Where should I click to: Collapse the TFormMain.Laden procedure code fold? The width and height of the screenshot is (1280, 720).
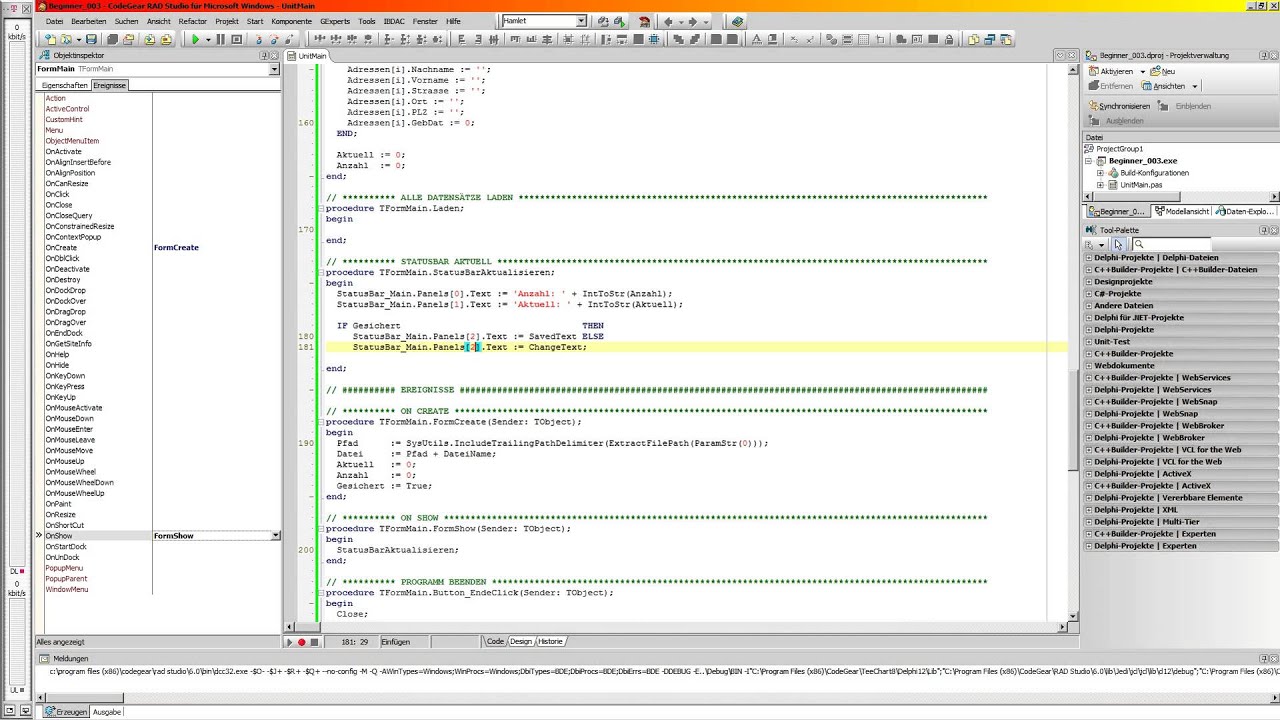pos(320,208)
